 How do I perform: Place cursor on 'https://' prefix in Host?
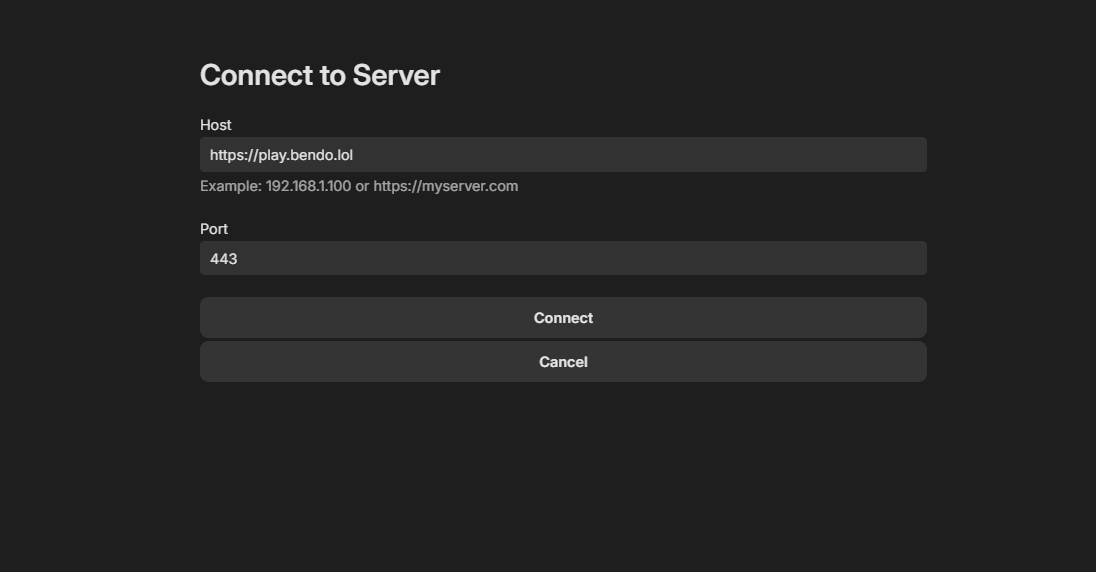tap(232, 155)
